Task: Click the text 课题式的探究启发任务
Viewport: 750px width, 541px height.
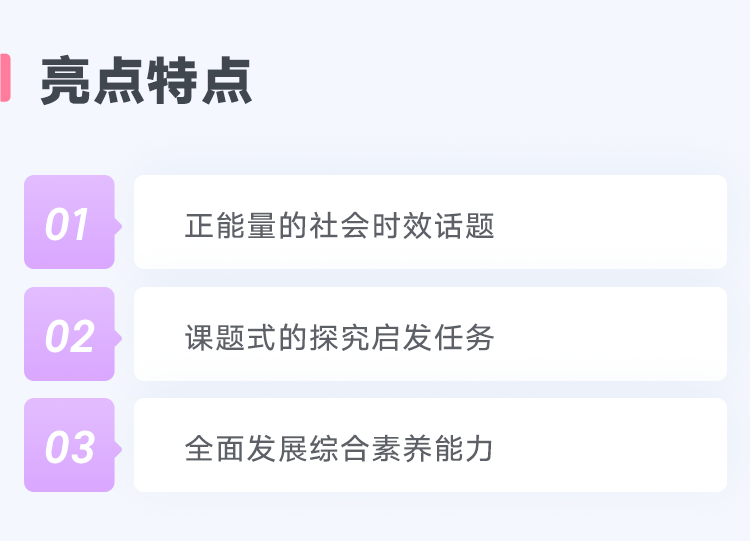Action: click(x=340, y=338)
